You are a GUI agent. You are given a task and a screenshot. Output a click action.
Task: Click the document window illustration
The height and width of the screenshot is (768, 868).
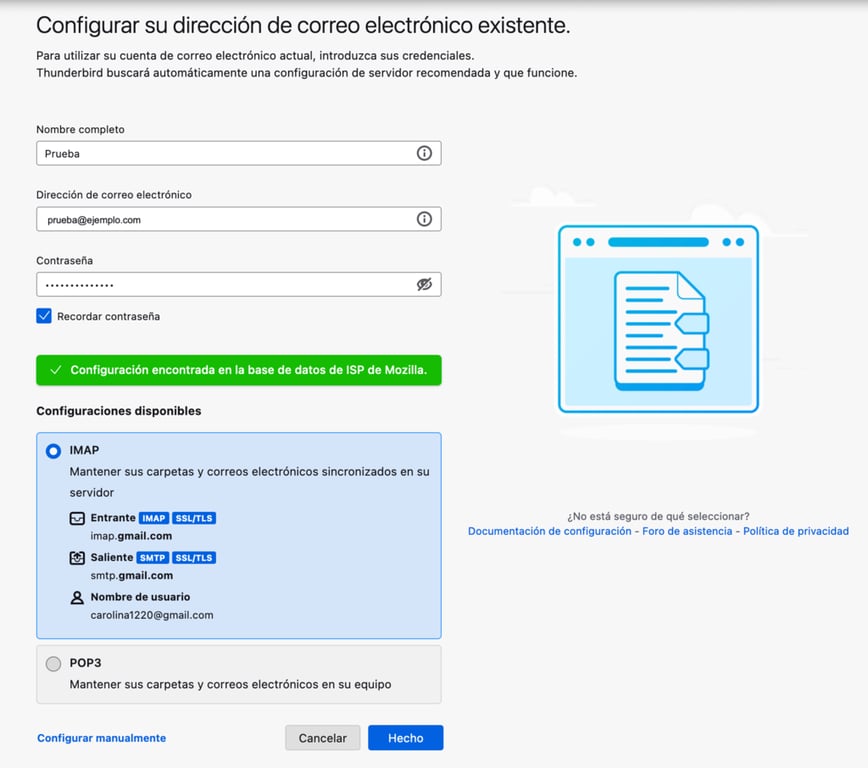pos(658,319)
